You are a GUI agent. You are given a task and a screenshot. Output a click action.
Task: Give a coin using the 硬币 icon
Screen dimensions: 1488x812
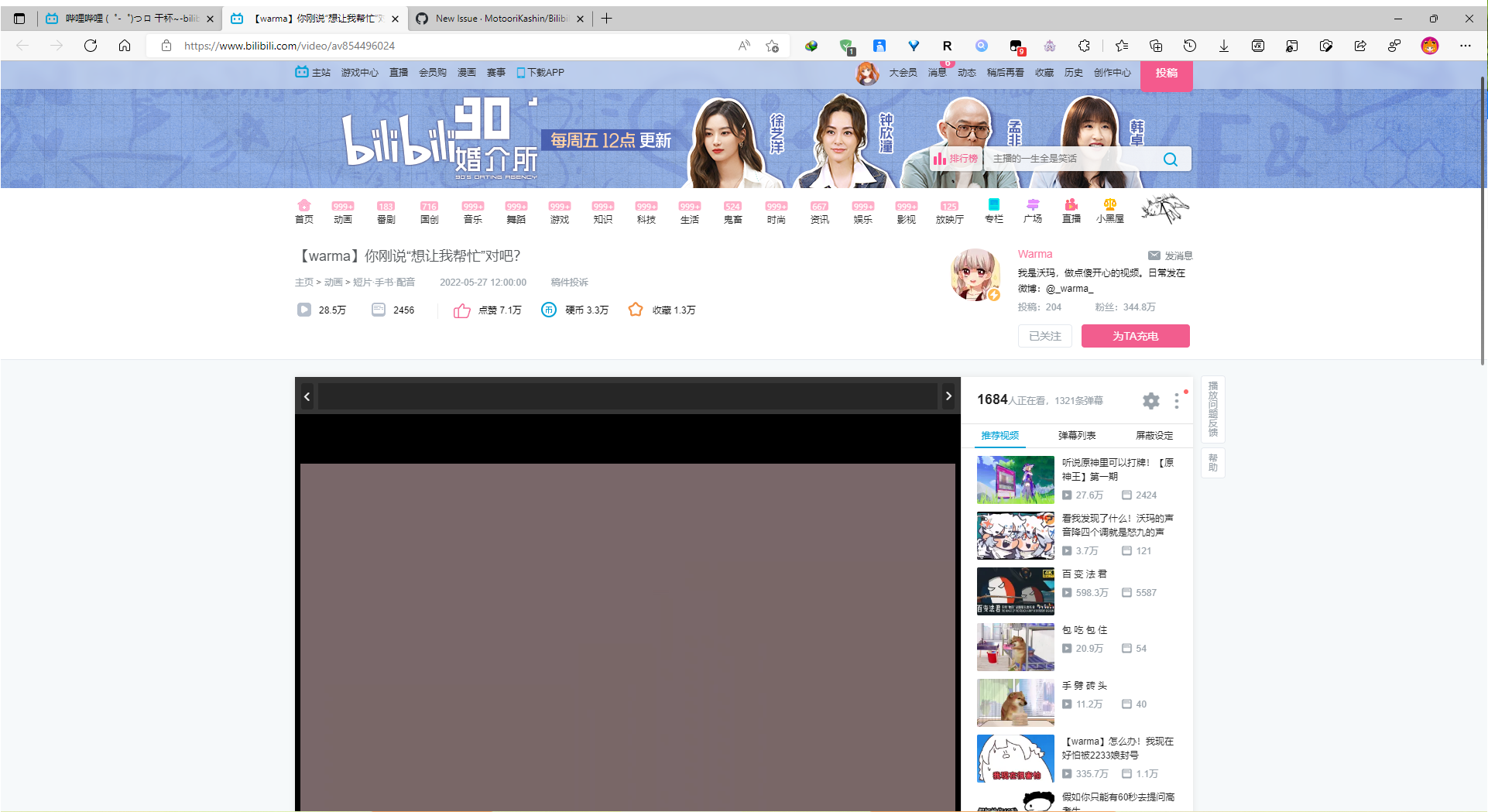(x=550, y=310)
